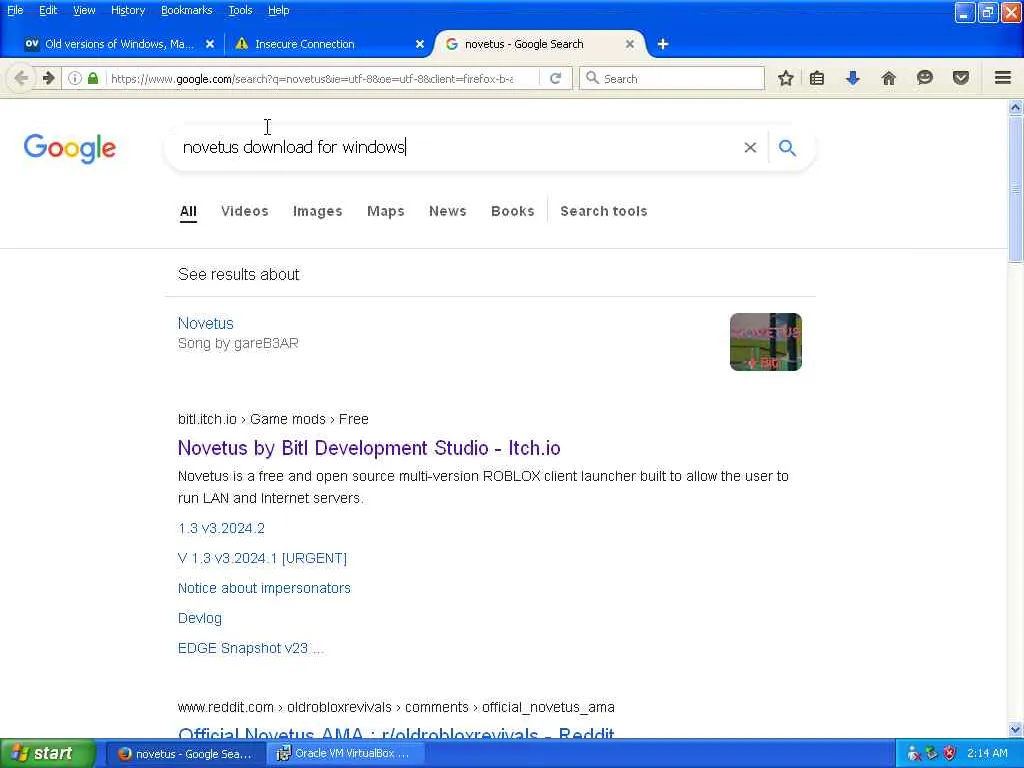Viewport: 1024px width, 768px height.
Task: Close the 'Old versions of Windows' tab
Action: coord(210,44)
